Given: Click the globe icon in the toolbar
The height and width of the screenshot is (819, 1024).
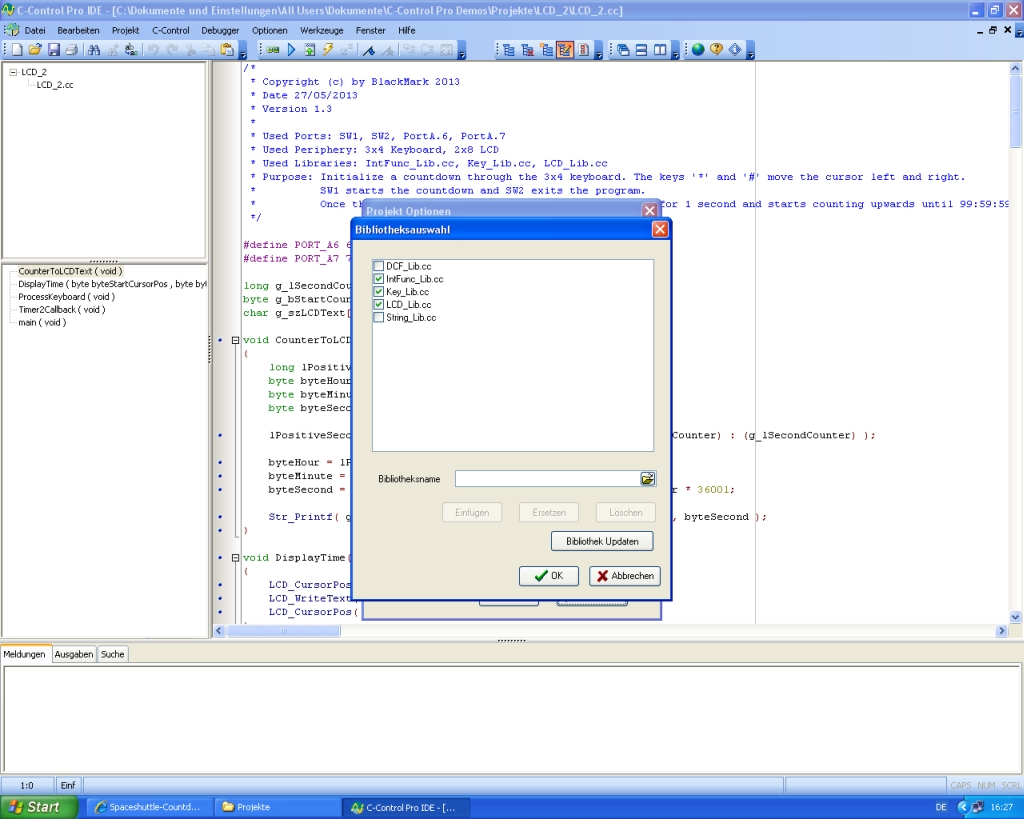Looking at the screenshot, I should [x=698, y=49].
